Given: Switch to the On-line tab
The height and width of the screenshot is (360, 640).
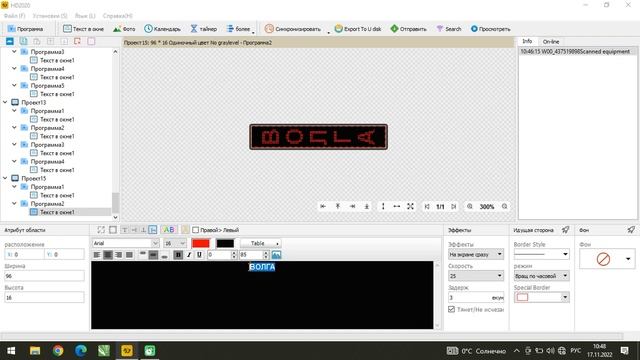Looking at the screenshot, I should point(551,42).
